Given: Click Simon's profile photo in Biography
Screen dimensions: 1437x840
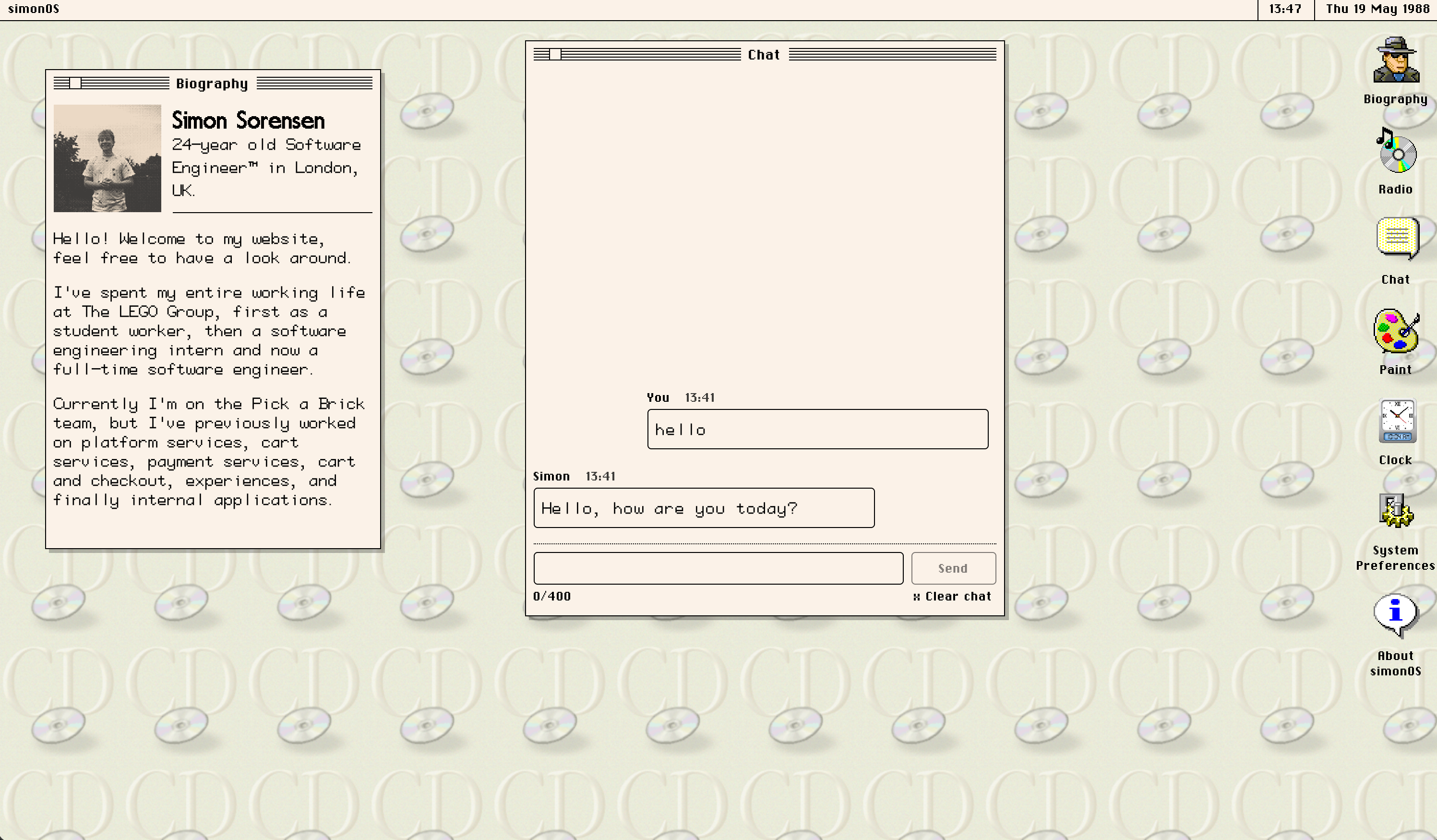Looking at the screenshot, I should point(107,158).
